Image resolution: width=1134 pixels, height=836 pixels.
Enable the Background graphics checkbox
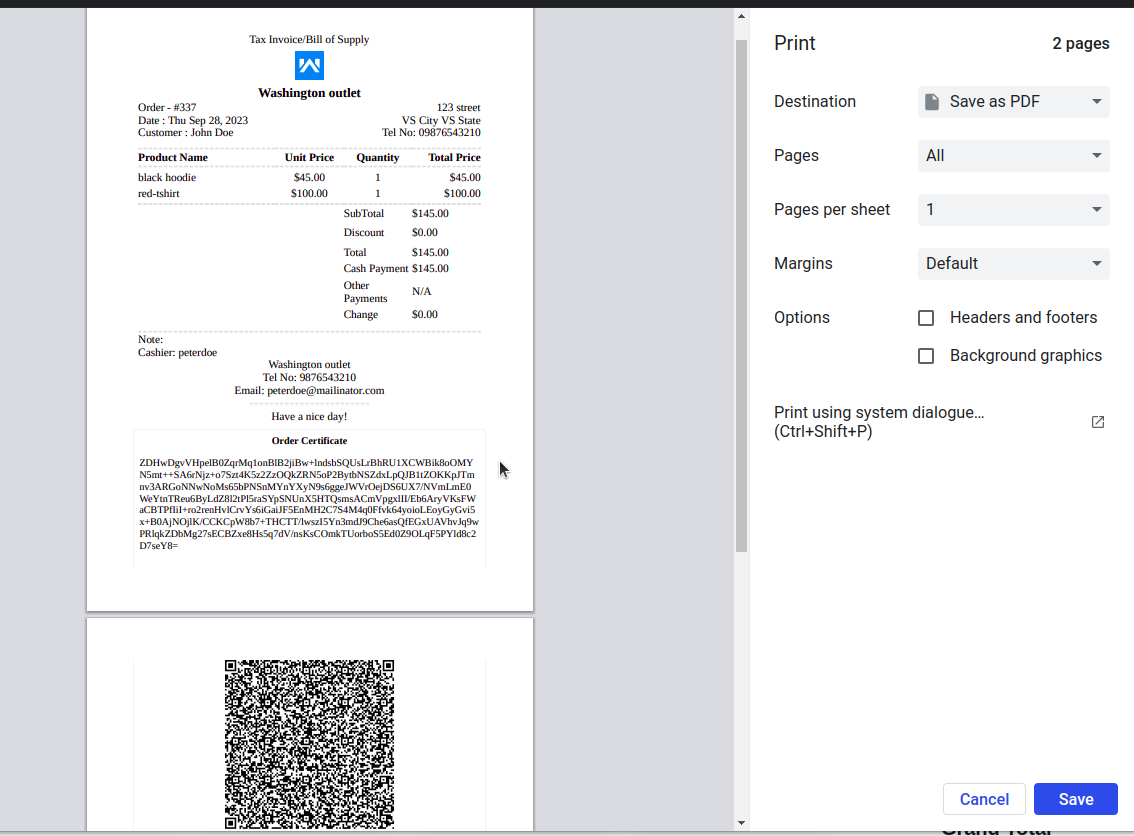925,355
